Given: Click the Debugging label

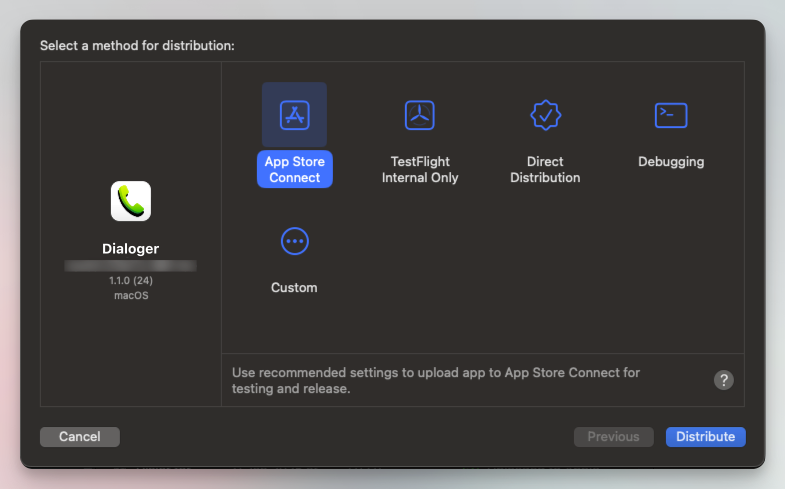Looking at the screenshot, I should (671, 162).
